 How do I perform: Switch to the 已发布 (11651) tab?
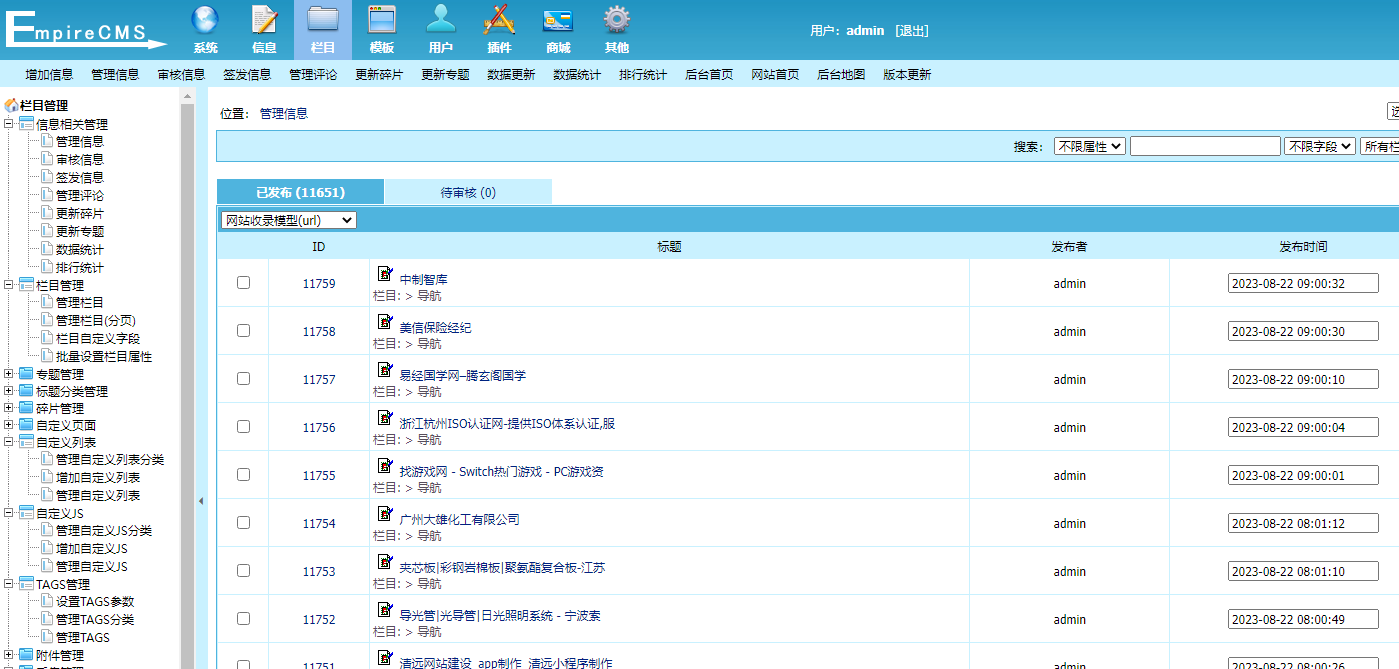[x=300, y=192]
